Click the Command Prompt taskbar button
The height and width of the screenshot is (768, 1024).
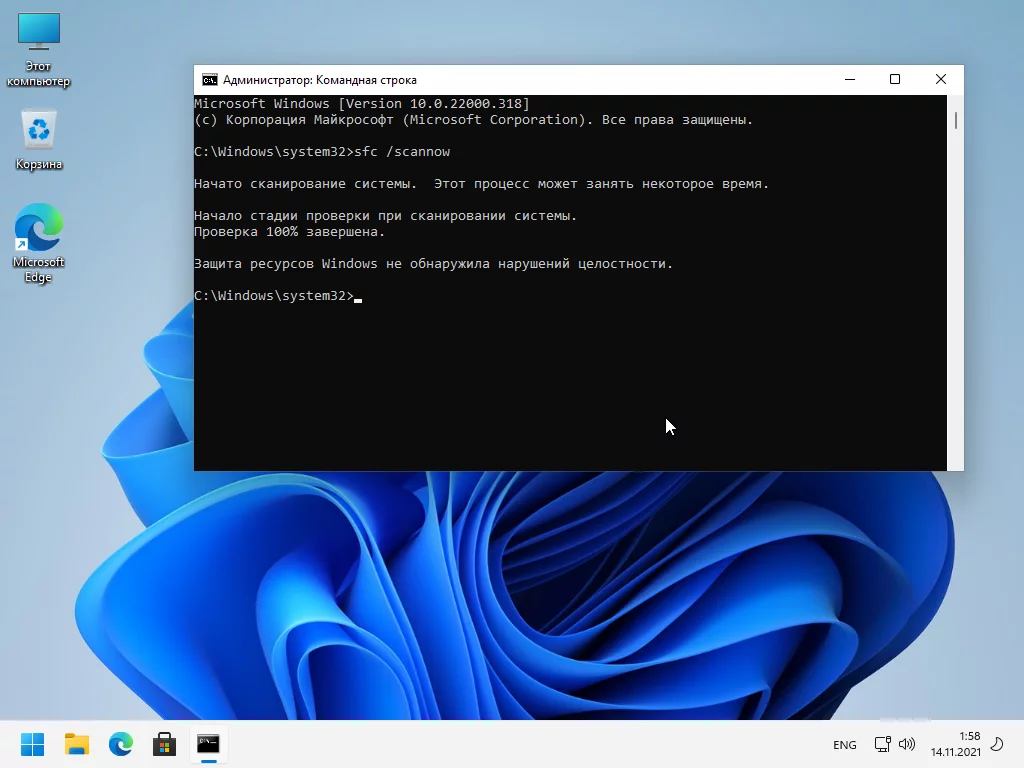tap(208, 744)
